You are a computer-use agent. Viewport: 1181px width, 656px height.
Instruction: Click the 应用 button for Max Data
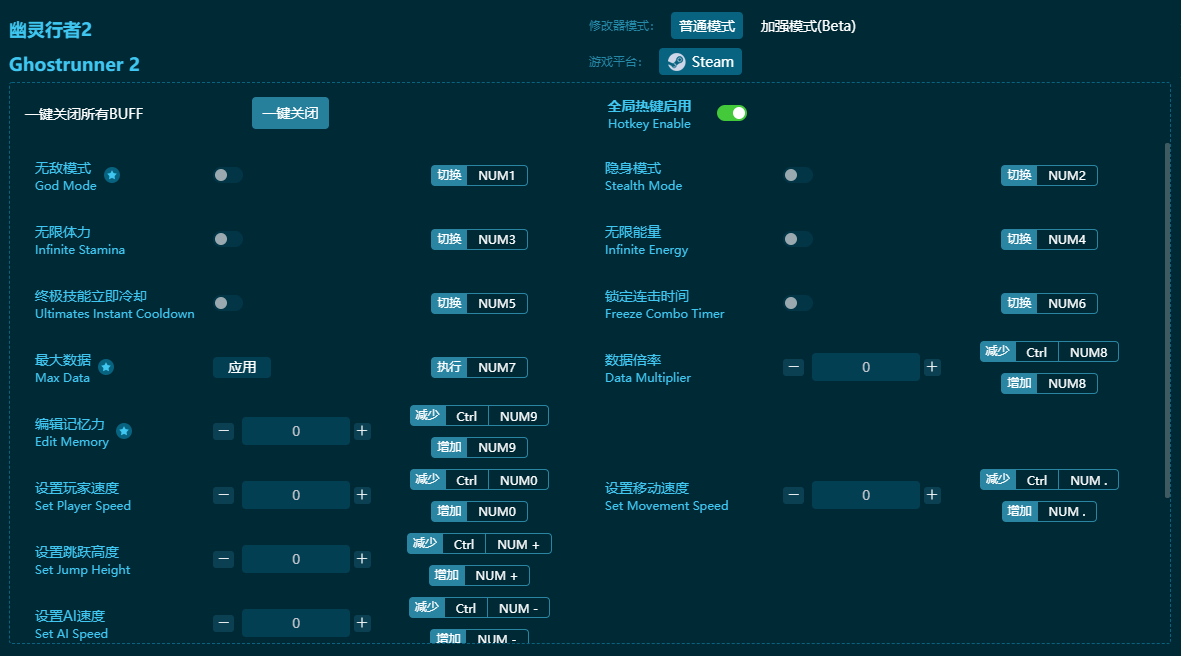click(242, 367)
